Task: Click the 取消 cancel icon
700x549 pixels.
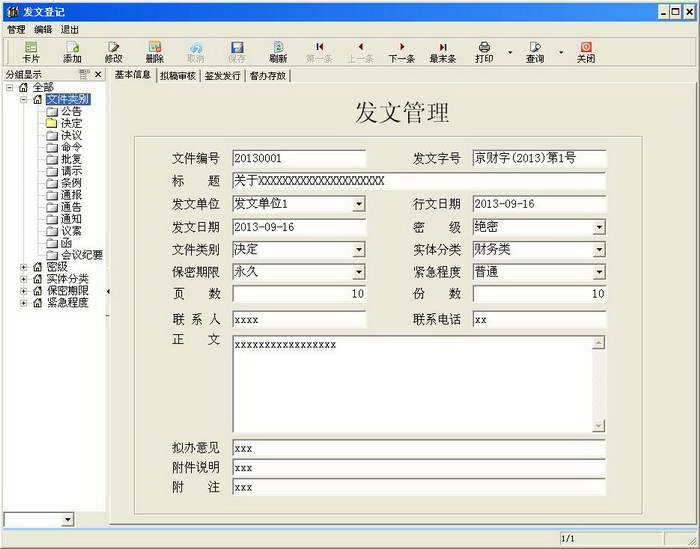Action: pos(196,52)
